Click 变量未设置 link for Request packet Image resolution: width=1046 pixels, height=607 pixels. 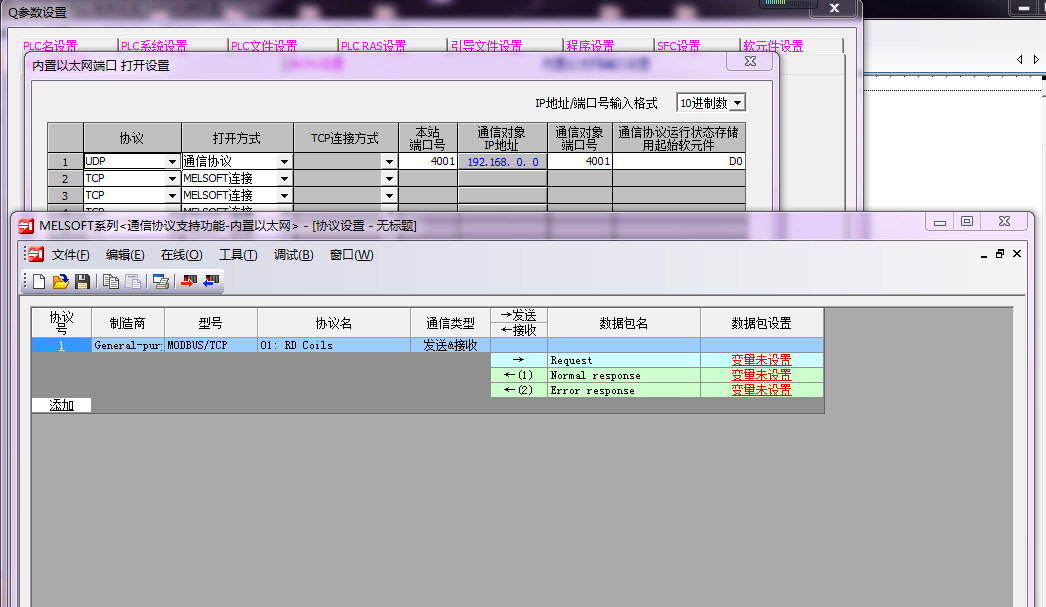tap(761, 360)
